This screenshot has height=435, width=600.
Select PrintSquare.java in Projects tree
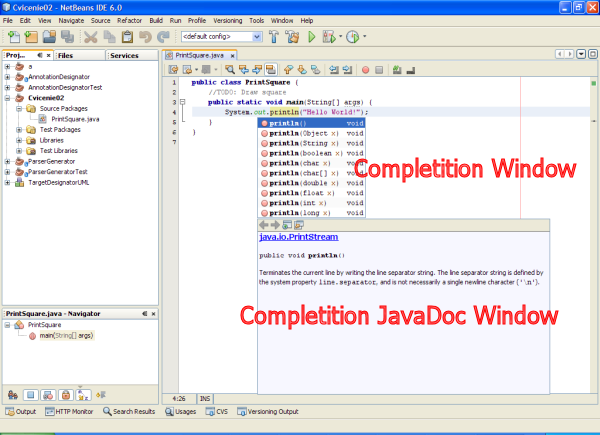tap(75, 119)
